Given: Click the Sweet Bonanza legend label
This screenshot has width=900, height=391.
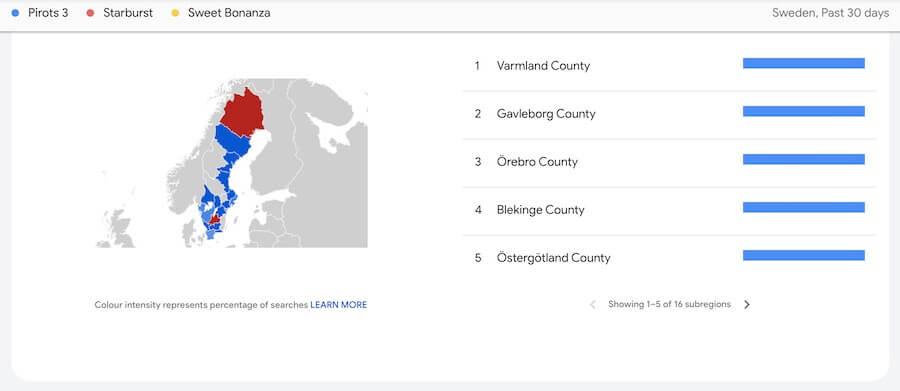Looking at the screenshot, I should 229,13.
